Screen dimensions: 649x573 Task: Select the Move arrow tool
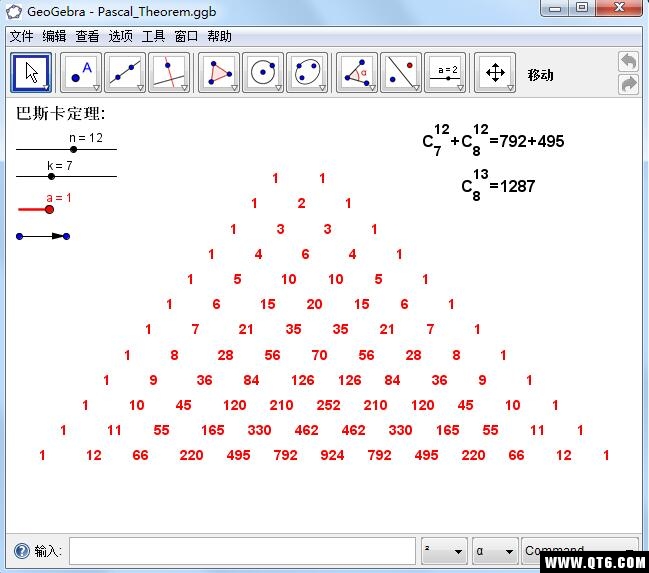[31, 72]
